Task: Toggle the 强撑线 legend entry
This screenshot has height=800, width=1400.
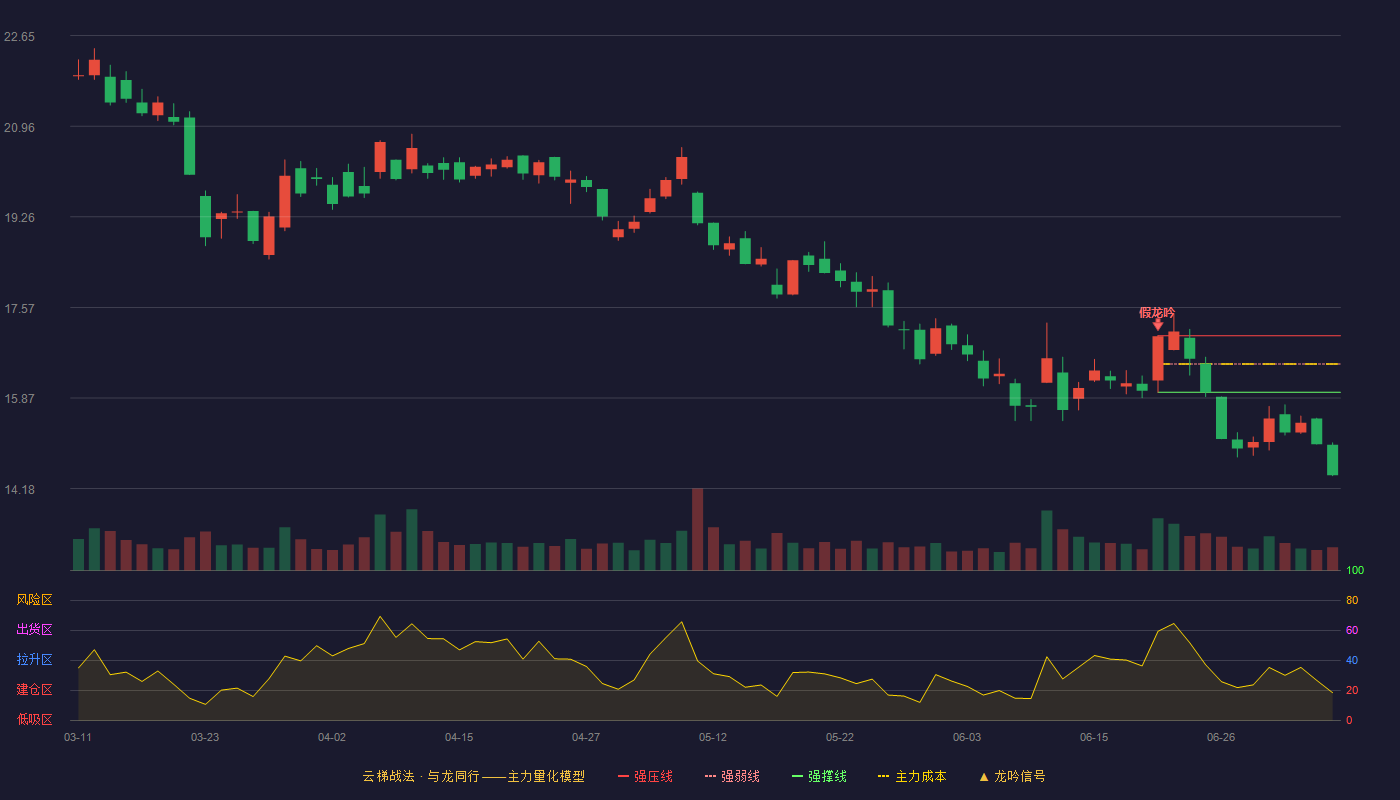Action: pos(819,776)
